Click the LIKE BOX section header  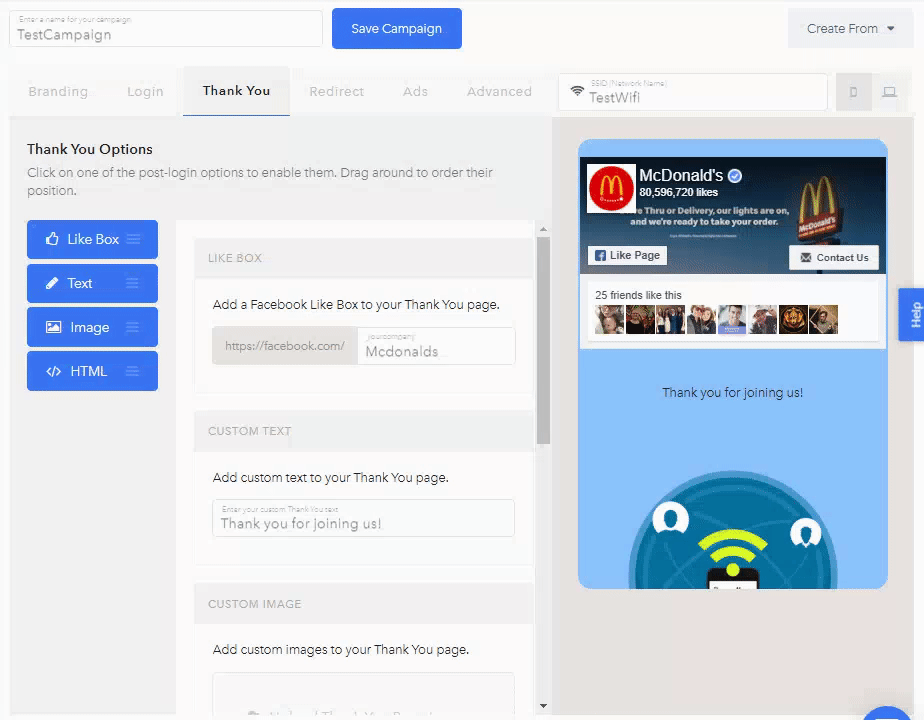(x=364, y=258)
